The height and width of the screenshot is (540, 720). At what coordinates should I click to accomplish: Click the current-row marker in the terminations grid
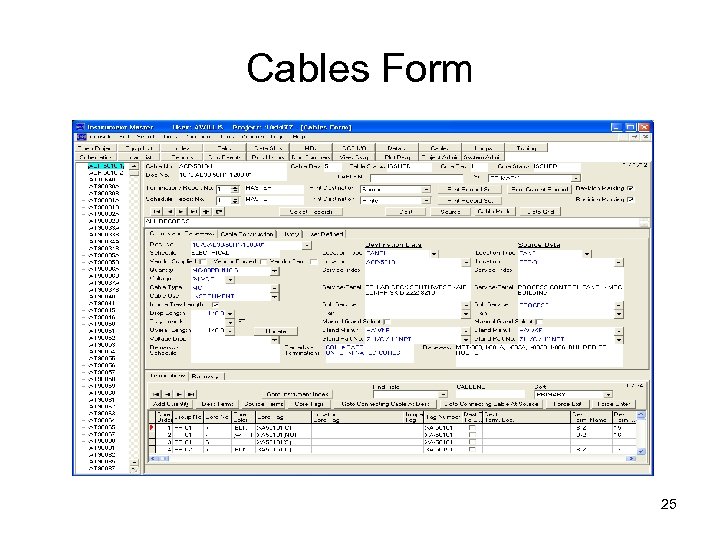(152, 428)
